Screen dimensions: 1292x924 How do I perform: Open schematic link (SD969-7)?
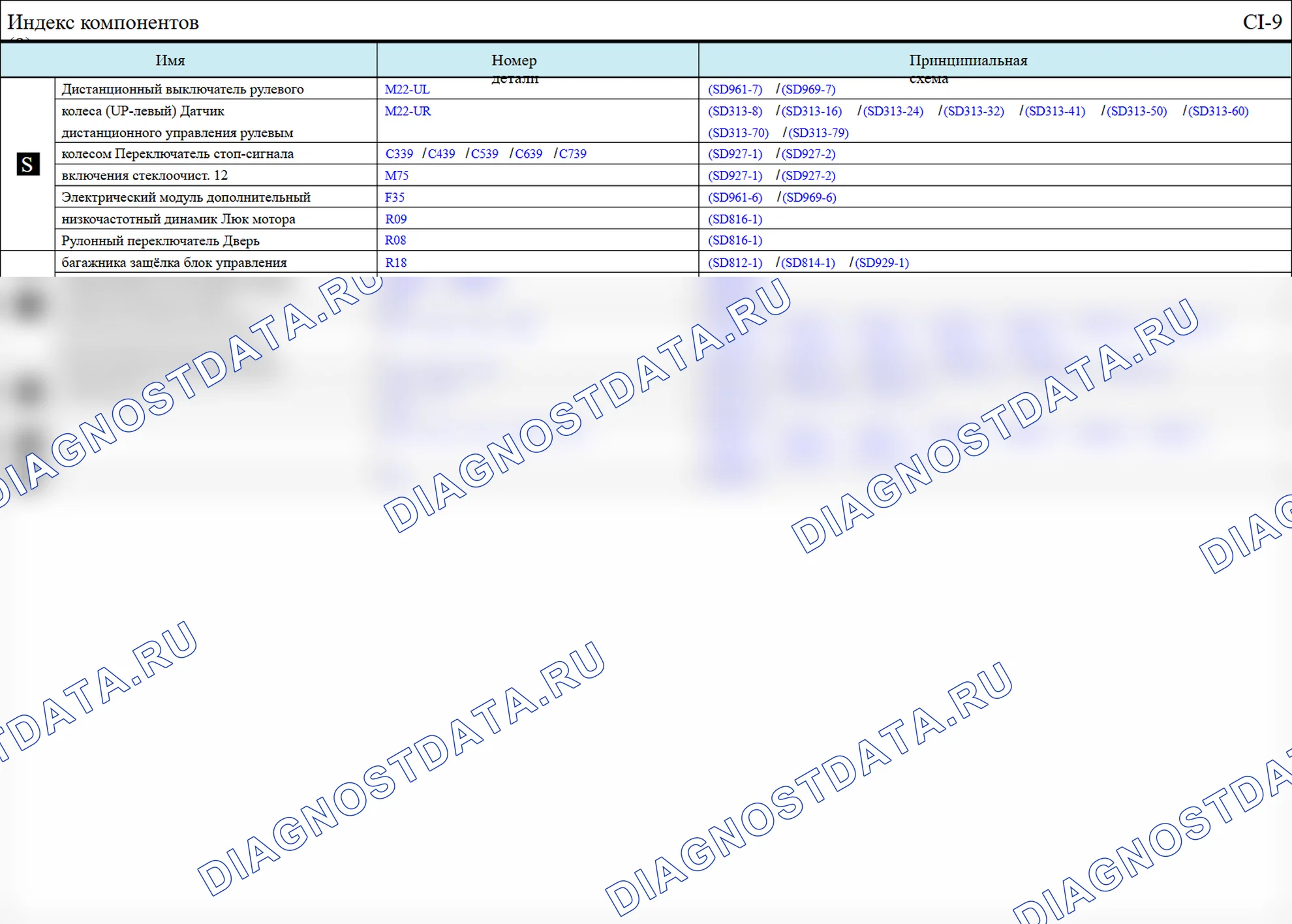coord(808,89)
